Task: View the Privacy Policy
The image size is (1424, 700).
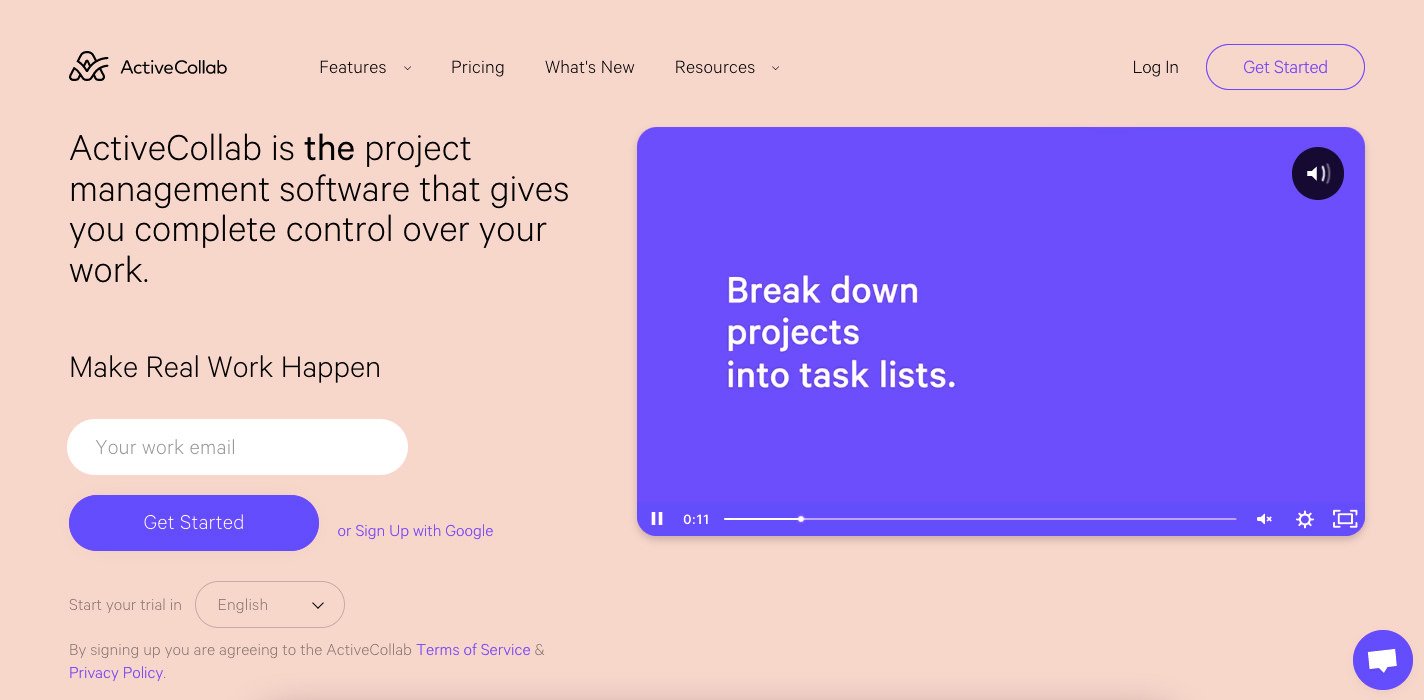Action: click(115, 672)
